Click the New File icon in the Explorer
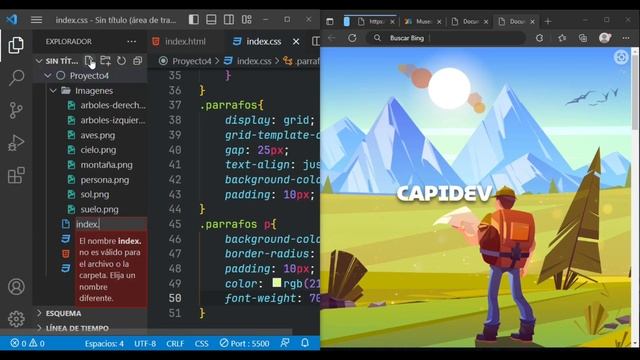The image size is (640, 360). coord(89,61)
